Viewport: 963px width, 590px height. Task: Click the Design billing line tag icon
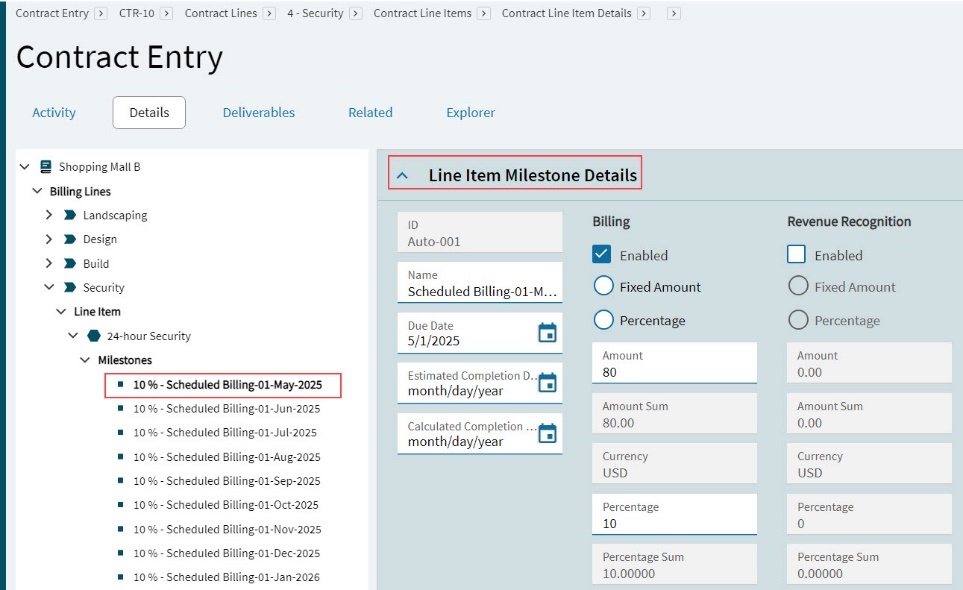70,239
